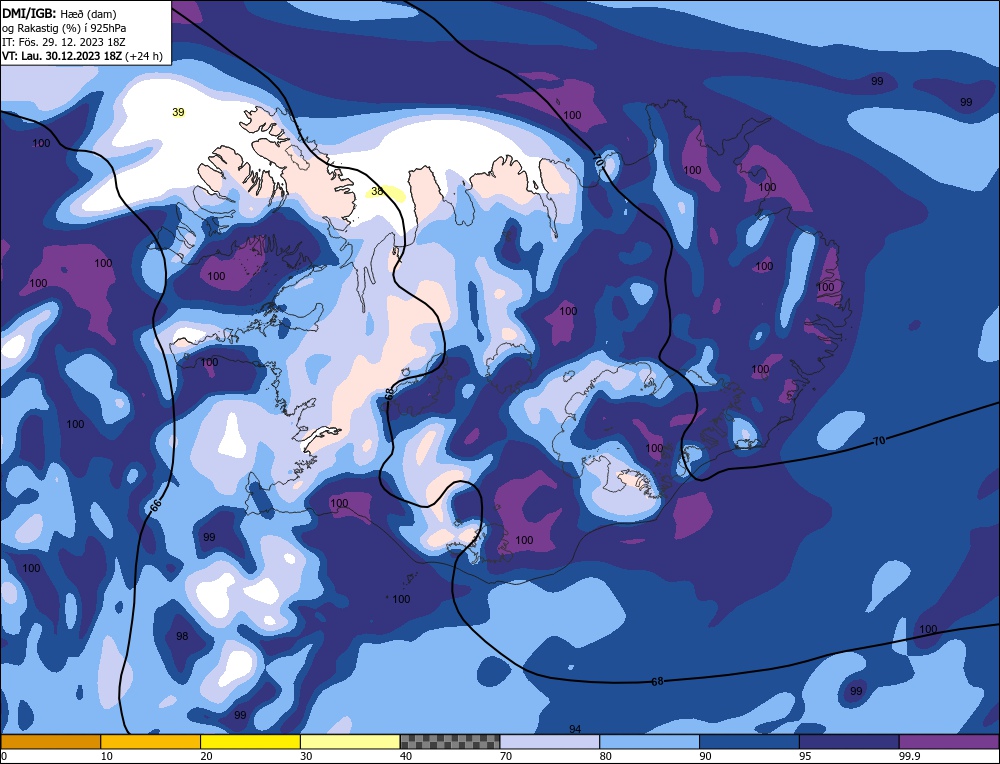1000x764 pixels.
Task: Click the yellow-highlighted '39' humidity value
Action: 179,112
